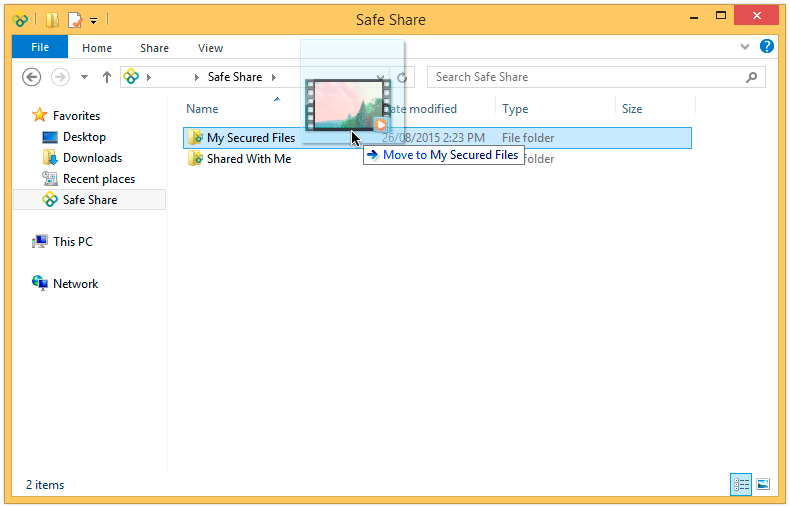Click the My Secured Files folder icon
Viewport: 790px width, 508px height.
(195, 138)
